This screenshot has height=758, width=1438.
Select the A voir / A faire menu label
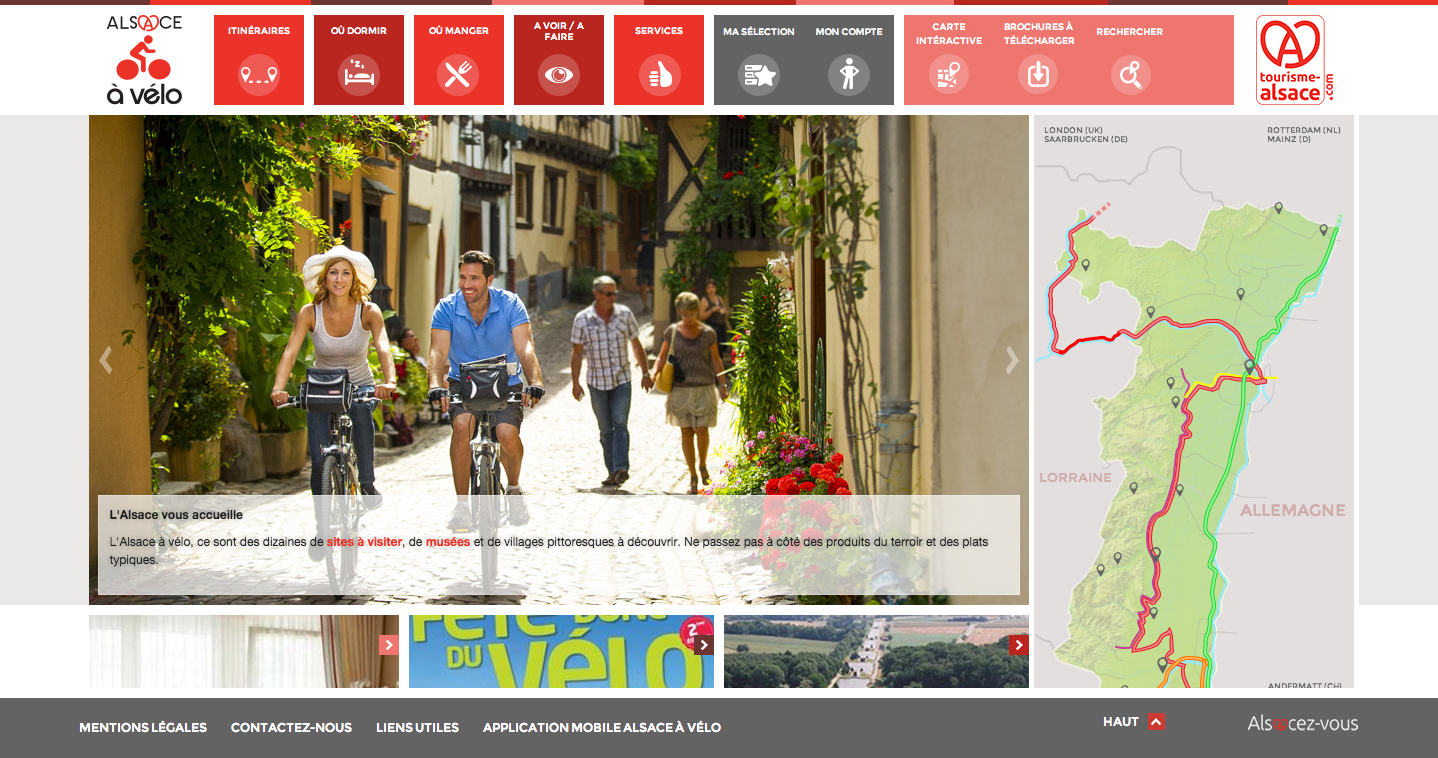tap(559, 31)
